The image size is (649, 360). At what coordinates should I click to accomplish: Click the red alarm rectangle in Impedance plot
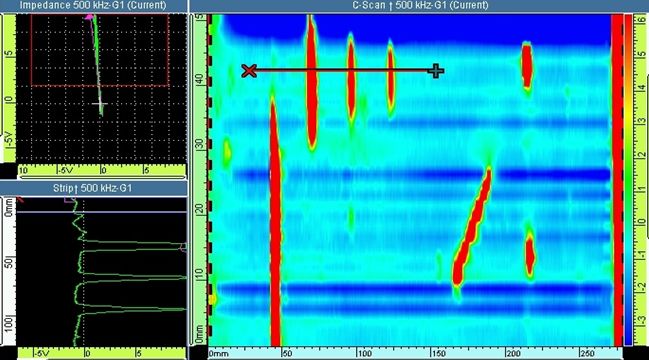pyautogui.click(x=100, y=50)
